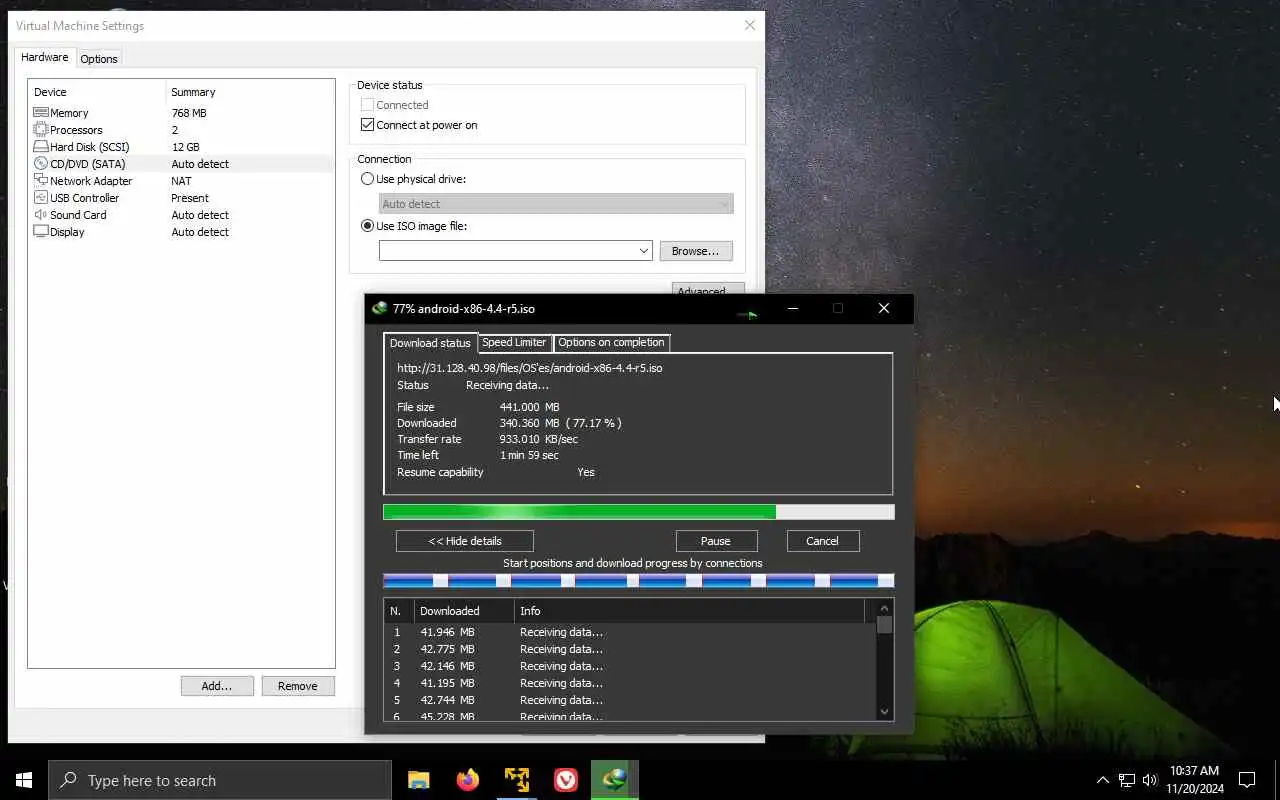The width and height of the screenshot is (1280, 800).
Task: Select Use ISO image file option
Action: click(367, 226)
